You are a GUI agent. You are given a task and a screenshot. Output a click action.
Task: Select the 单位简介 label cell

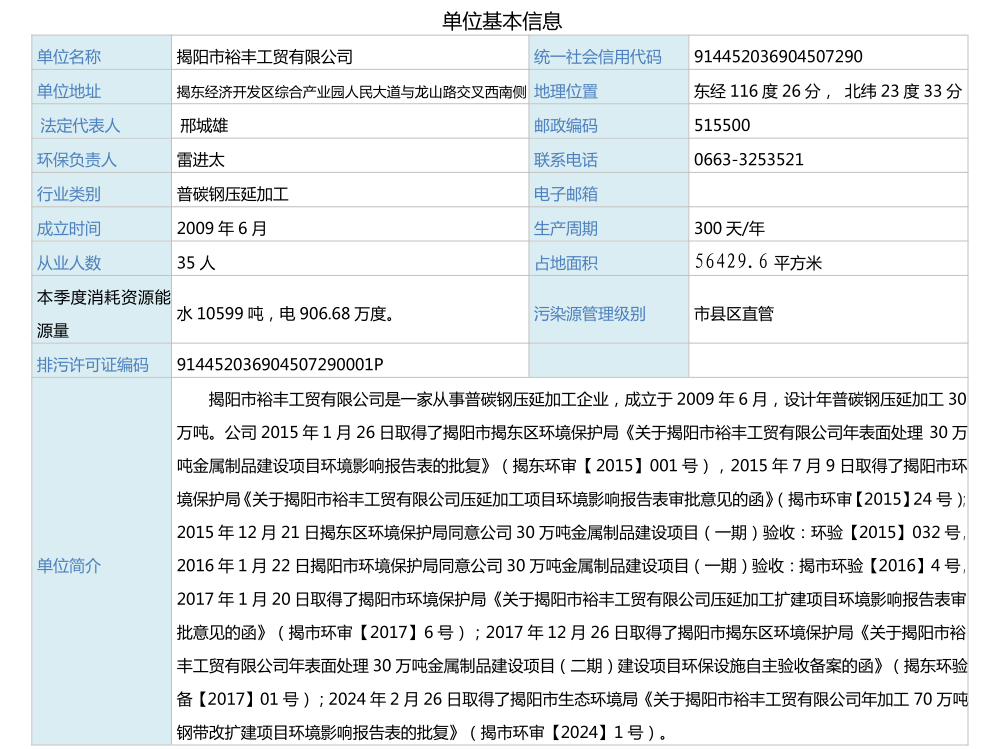tap(101, 561)
